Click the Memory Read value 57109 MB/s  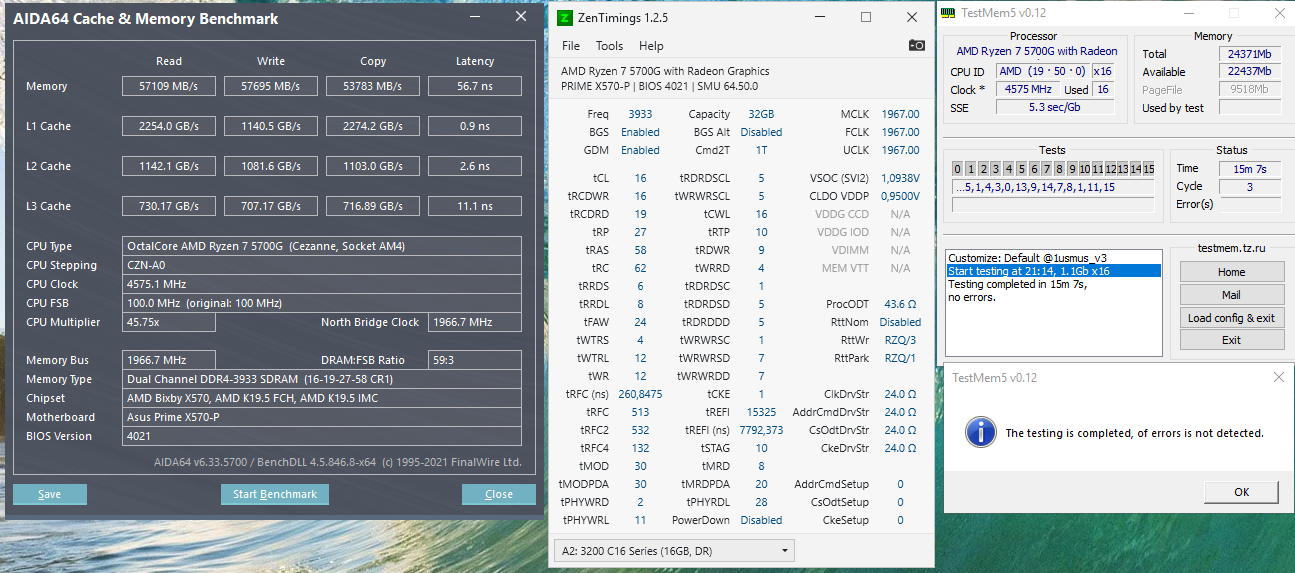point(169,86)
